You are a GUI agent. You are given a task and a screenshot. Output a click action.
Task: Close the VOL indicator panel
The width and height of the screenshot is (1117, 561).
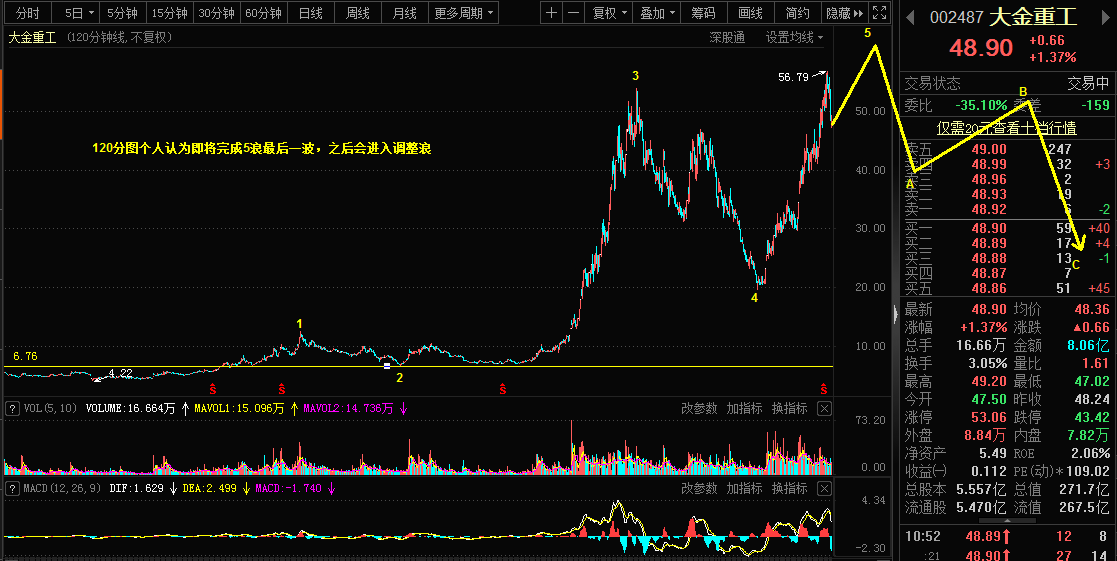(824, 409)
